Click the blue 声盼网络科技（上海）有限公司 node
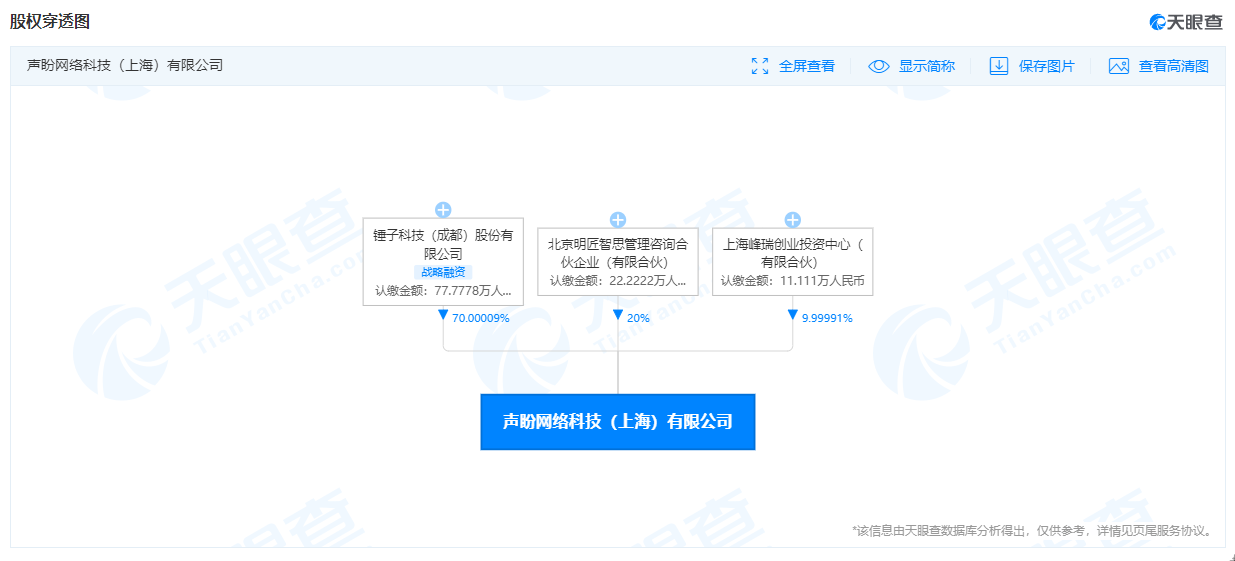The width and height of the screenshot is (1235, 561). point(618,422)
